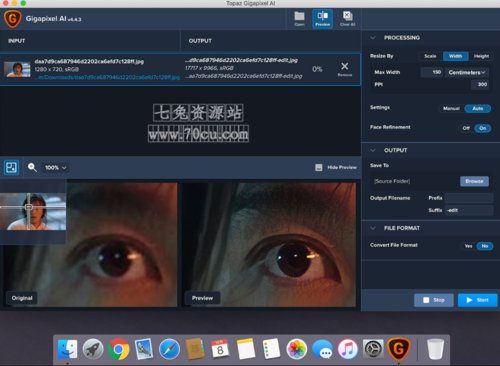This screenshot has width=500, height=366.
Task: Set Settings to Manual
Action: tap(451, 108)
